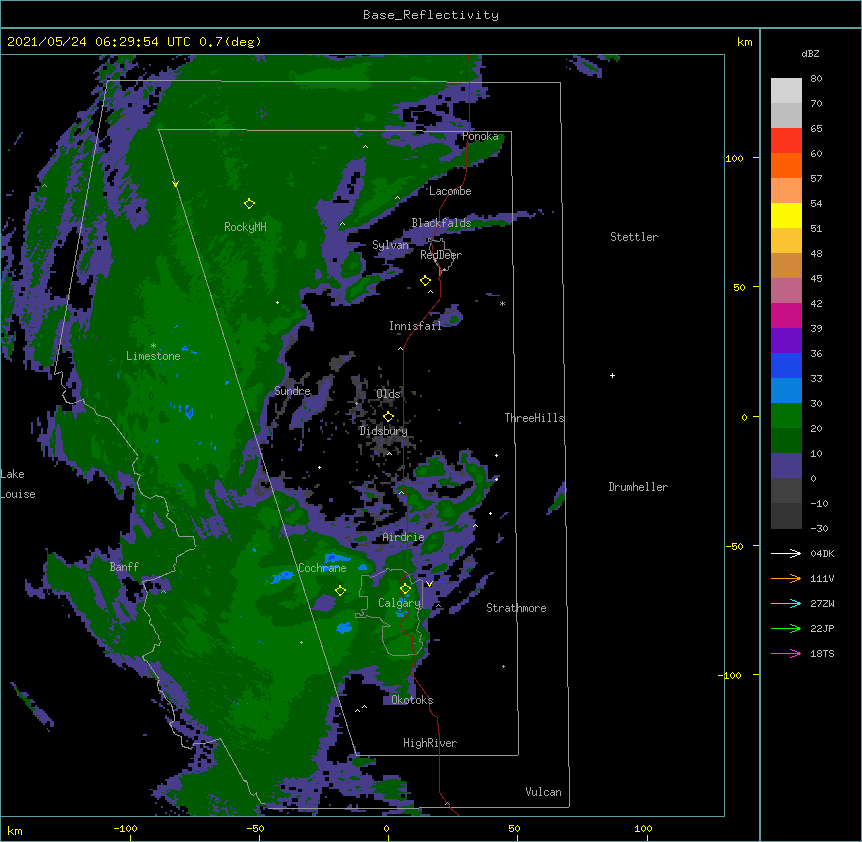The image size is (862, 842).
Task: Select the red 65 dBZ legend swatch
Action: click(786, 140)
